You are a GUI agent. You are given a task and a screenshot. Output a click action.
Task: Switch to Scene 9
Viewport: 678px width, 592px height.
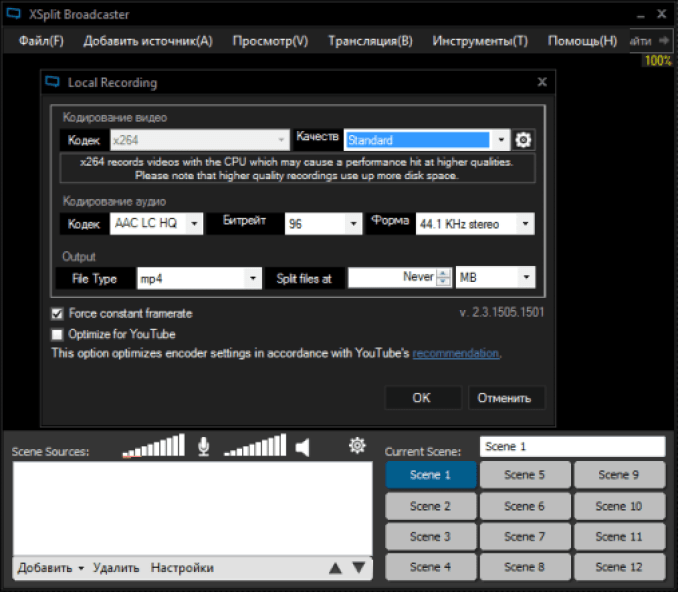(619, 474)
